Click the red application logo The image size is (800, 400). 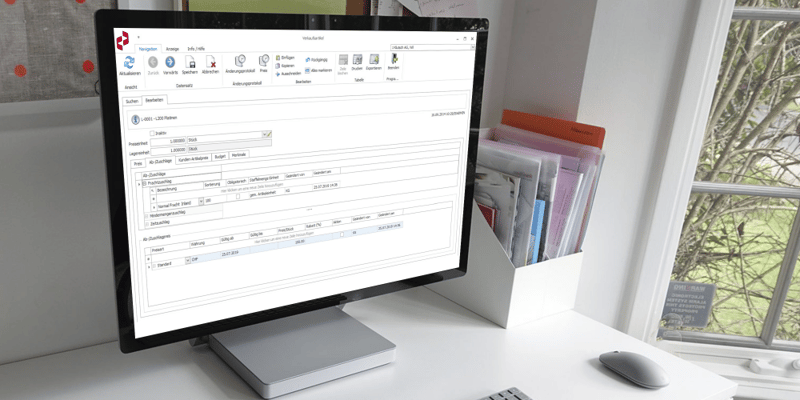pos(122,40)
